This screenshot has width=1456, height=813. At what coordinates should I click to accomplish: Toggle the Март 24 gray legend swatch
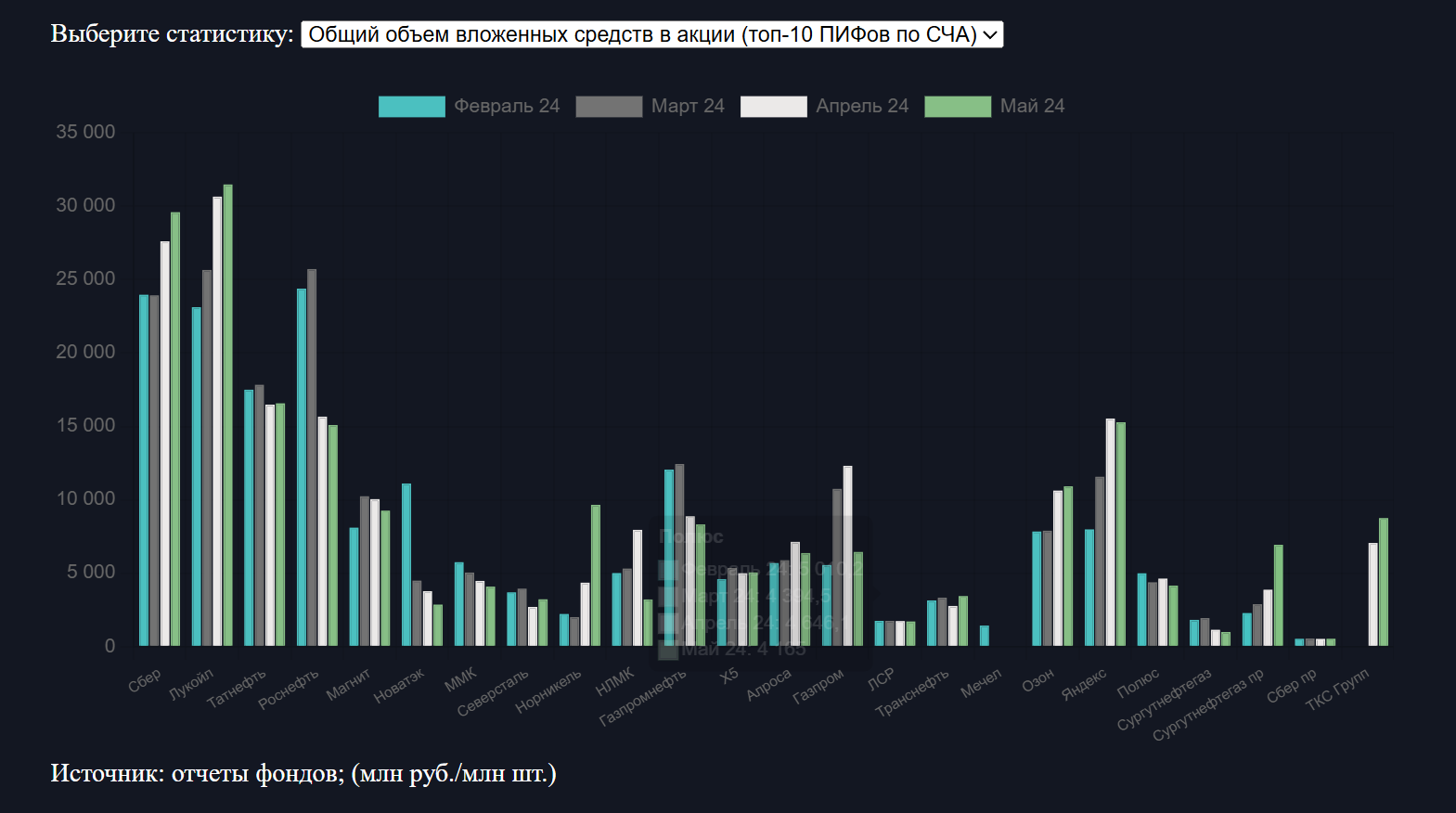609,107
